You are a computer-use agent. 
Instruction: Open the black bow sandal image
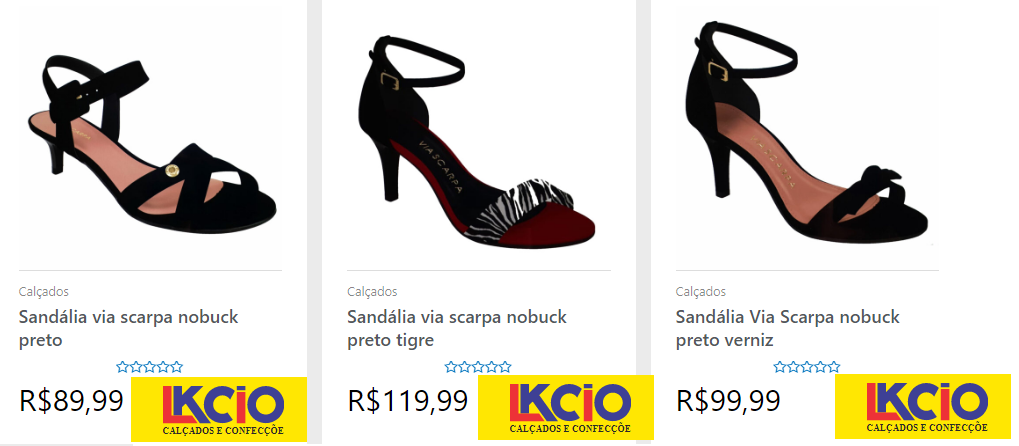[x=806, y=132]
